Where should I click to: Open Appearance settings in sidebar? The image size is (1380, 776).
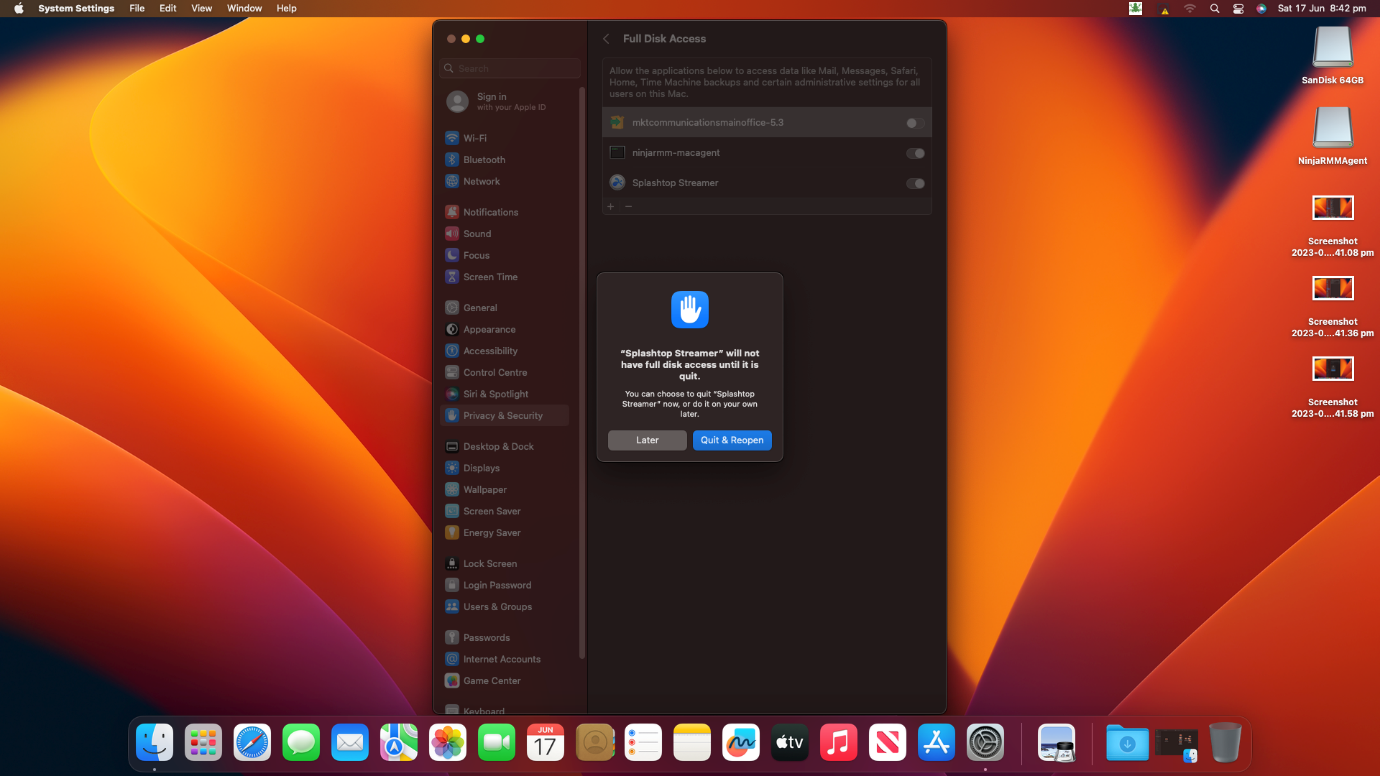point(505,329)
